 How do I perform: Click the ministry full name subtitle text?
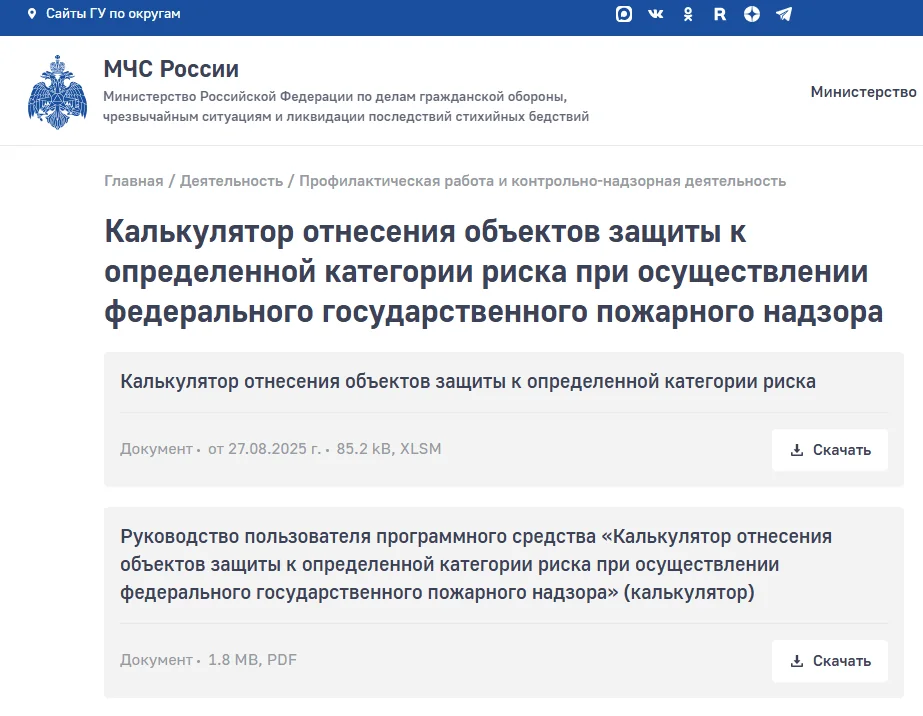pos(346,107)
